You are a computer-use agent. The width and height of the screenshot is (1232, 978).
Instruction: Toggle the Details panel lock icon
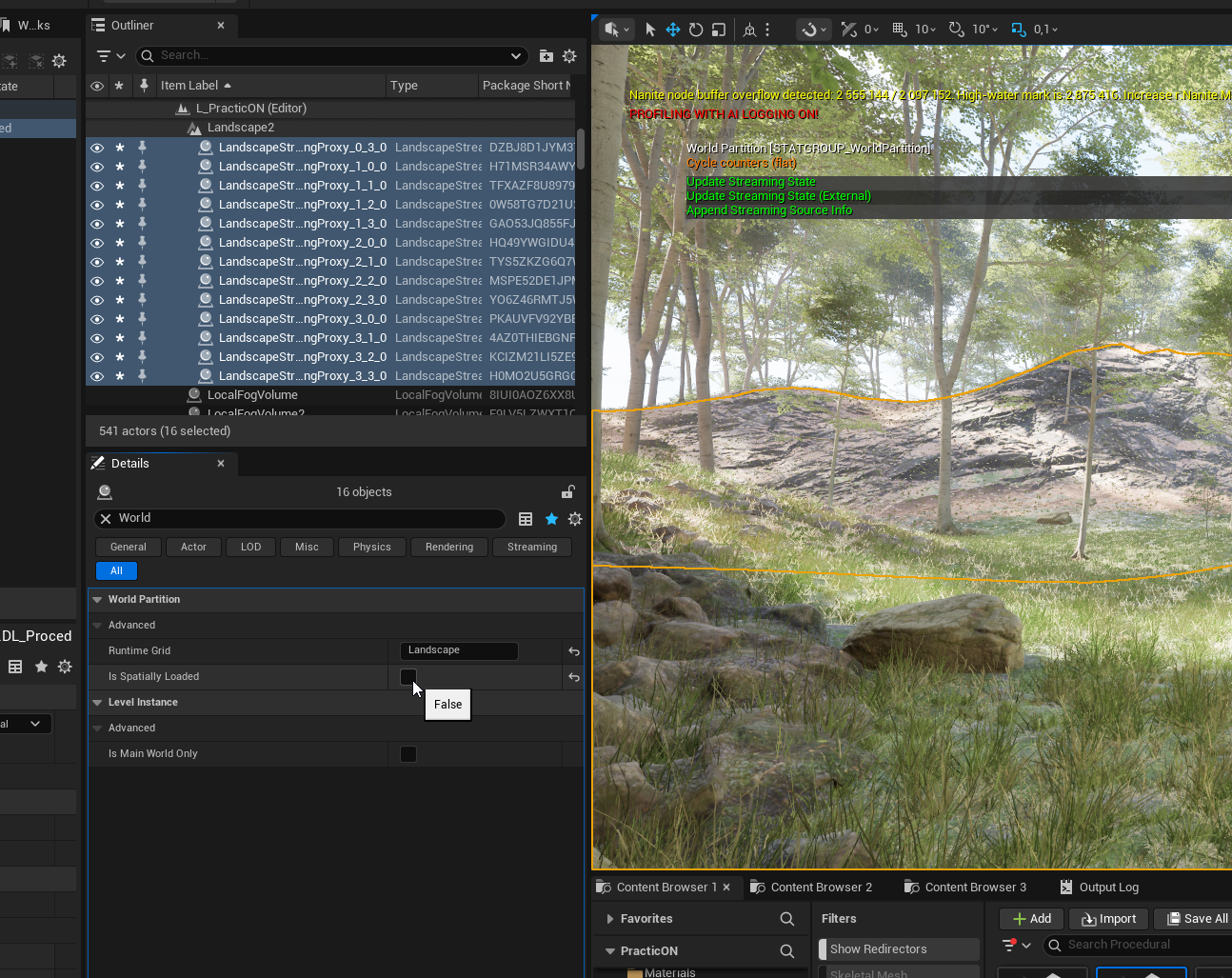(567, 492)
